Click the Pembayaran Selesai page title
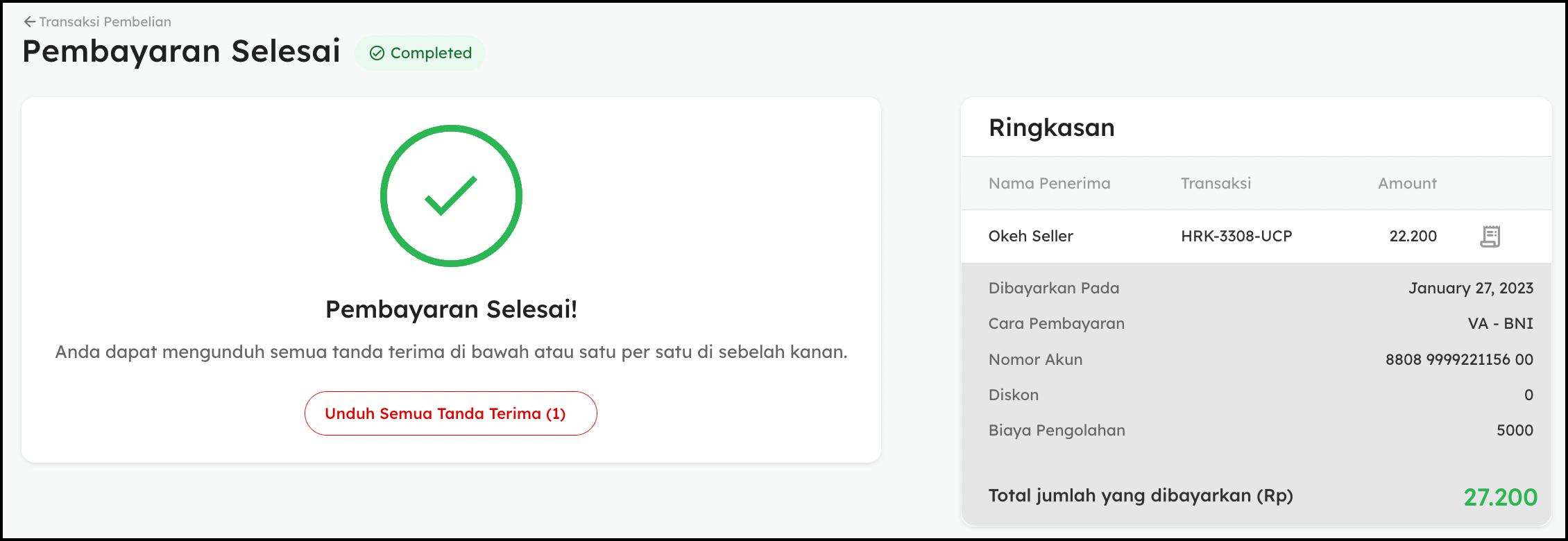The width and height of the screenshot is (1568, 541). tap(181, 51)
